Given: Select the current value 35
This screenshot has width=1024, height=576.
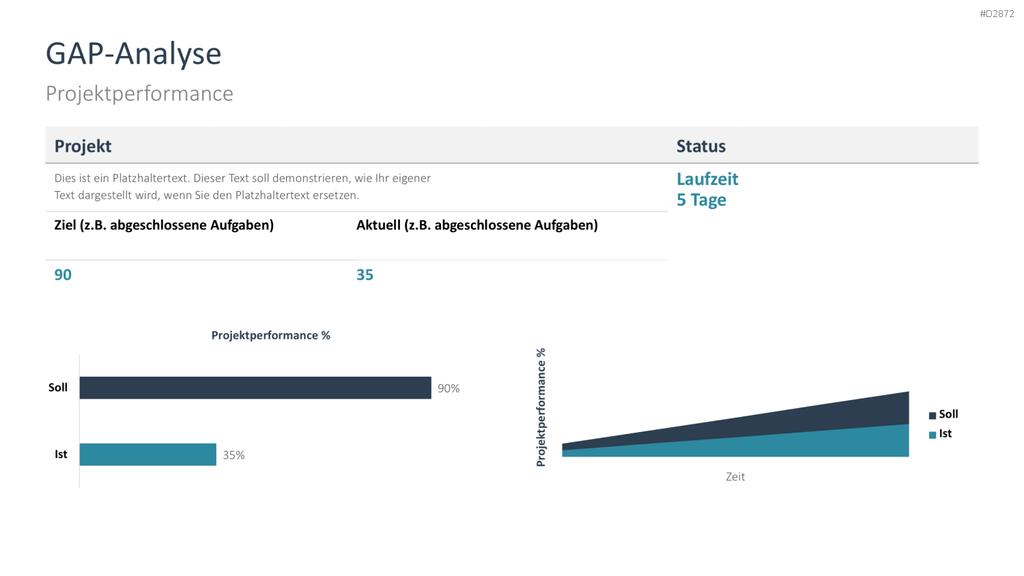Looking at the screenshot, I should tap(364, 275).
